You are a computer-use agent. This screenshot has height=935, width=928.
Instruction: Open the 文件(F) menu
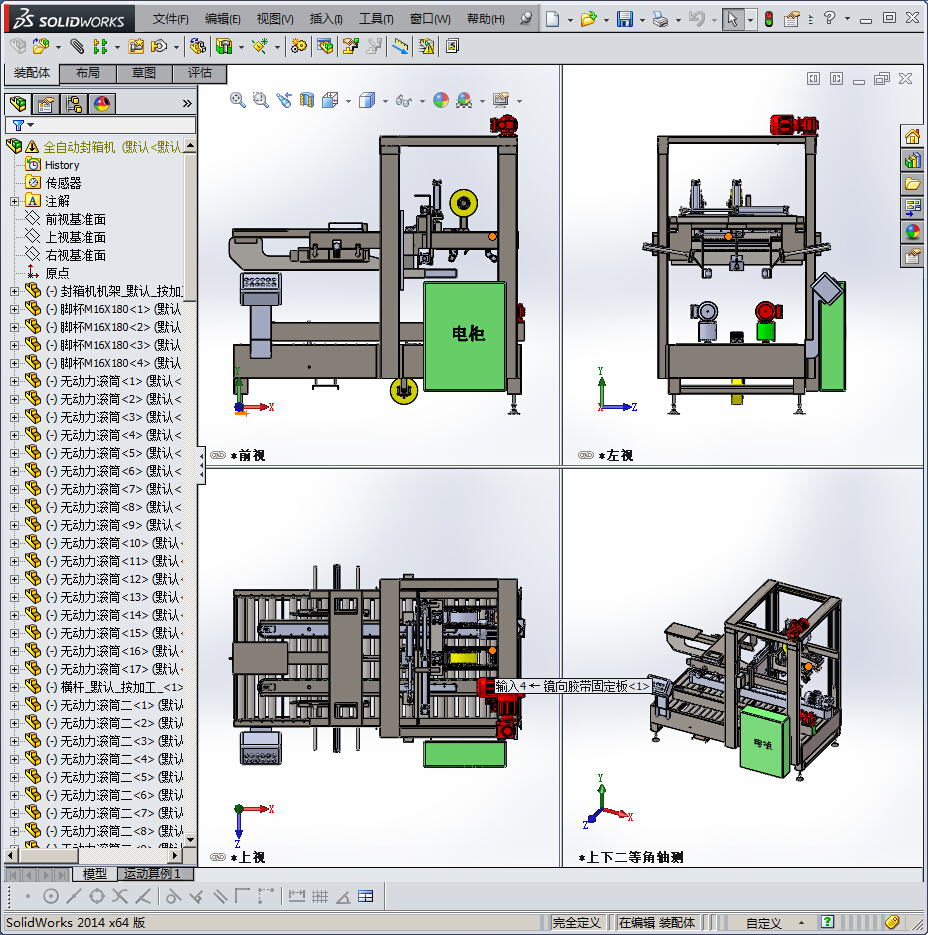click(171, 19)
